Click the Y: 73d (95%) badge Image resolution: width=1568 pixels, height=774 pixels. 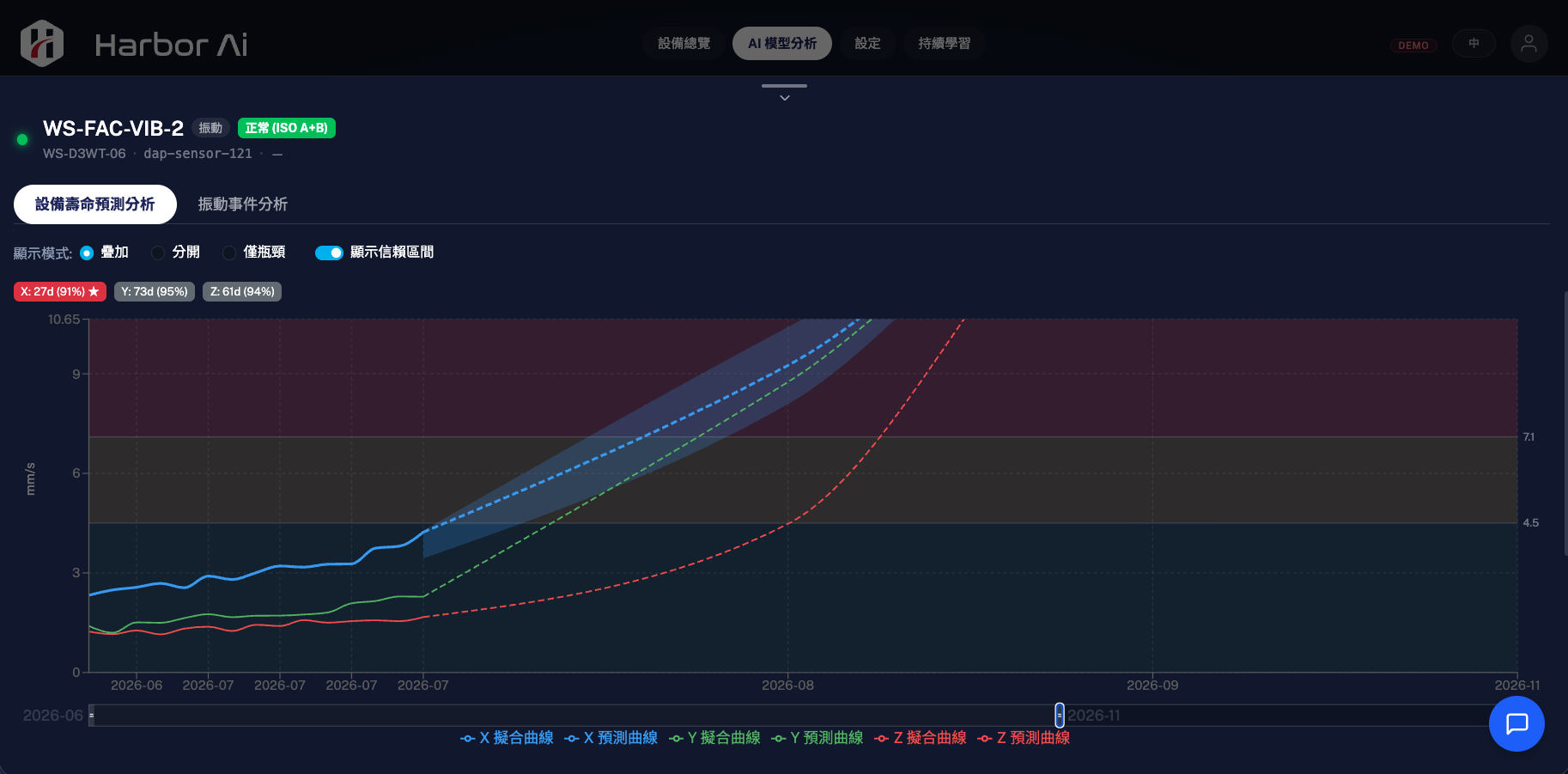tap(155, 292)
